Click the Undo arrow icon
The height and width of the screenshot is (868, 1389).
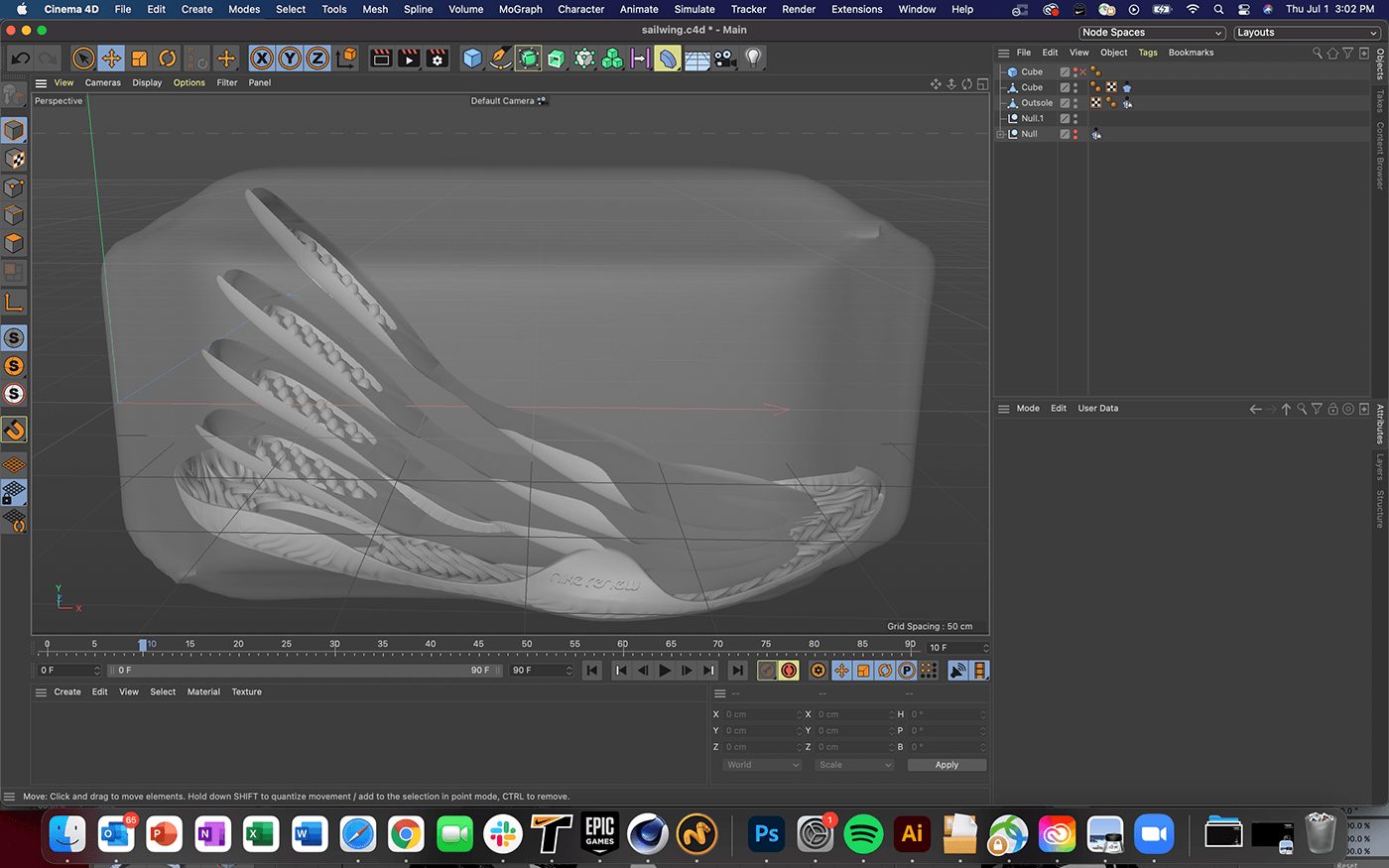click(x=20, y=59)
